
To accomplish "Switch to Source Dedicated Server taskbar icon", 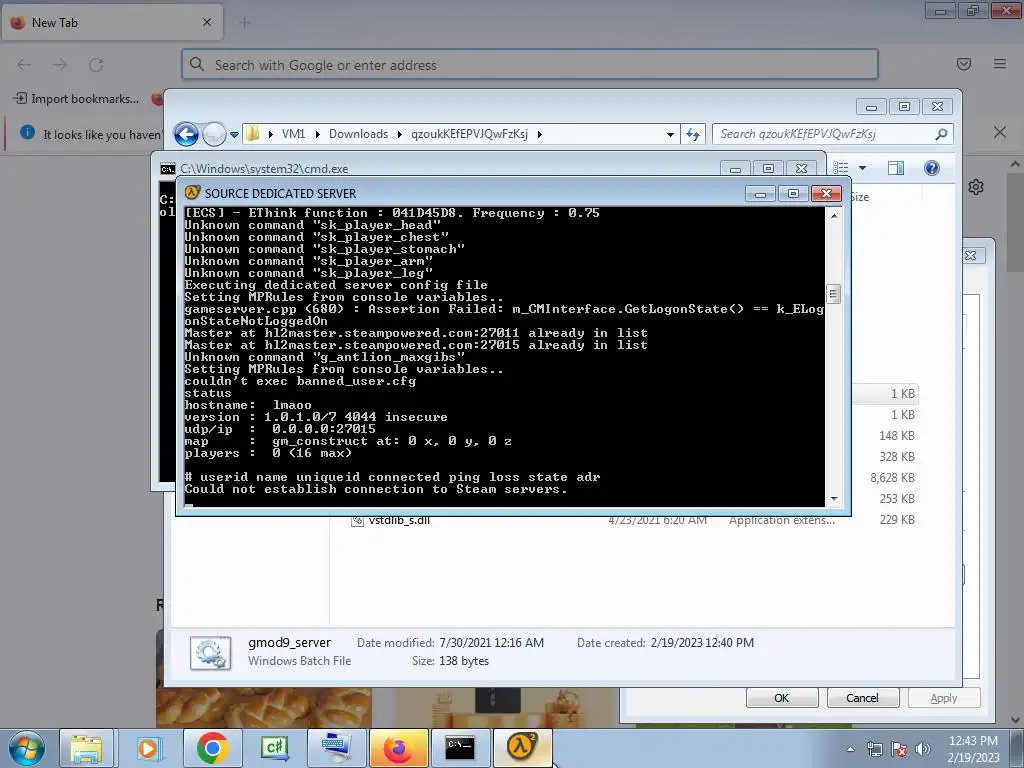I will pos(522,748).
